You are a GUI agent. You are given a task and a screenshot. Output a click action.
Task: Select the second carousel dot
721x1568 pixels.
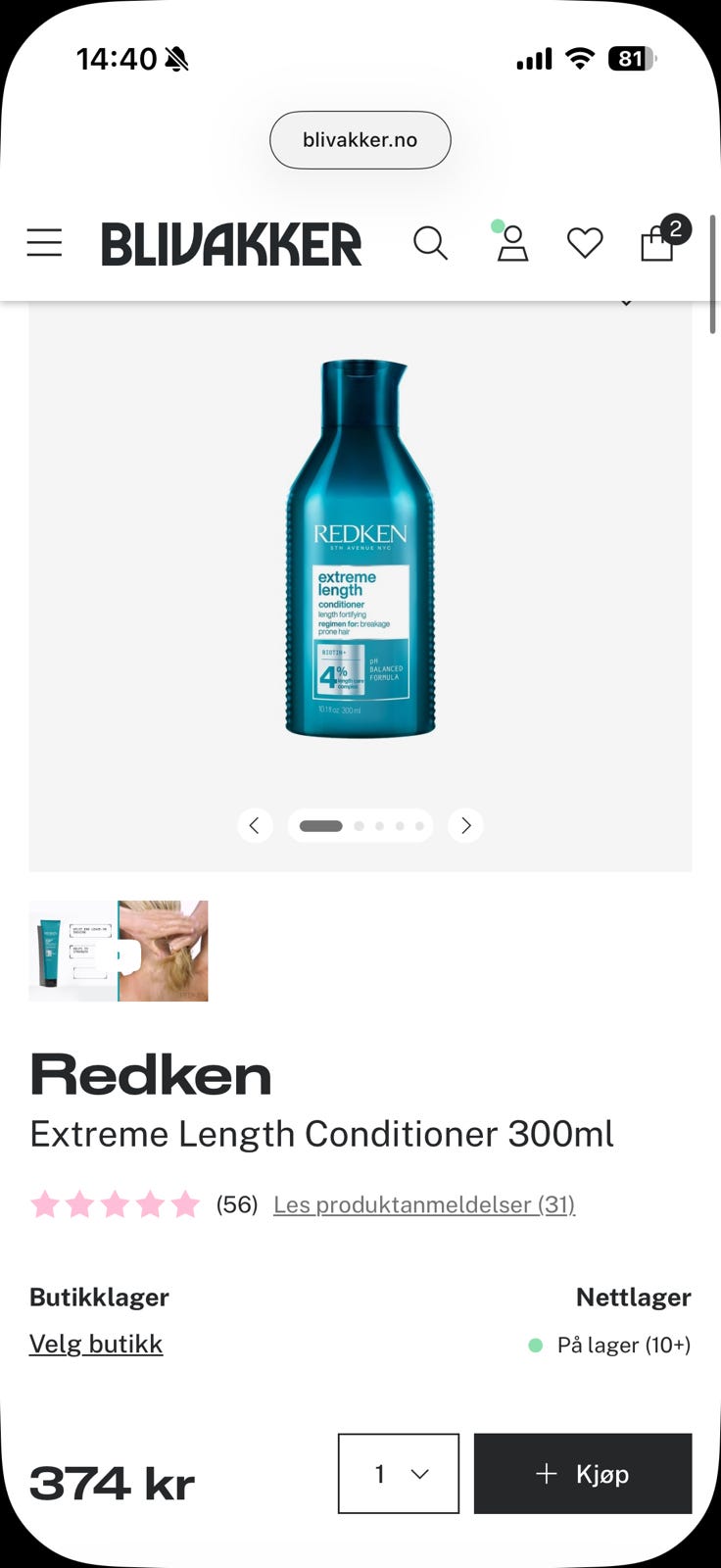(x=360, y=826)
